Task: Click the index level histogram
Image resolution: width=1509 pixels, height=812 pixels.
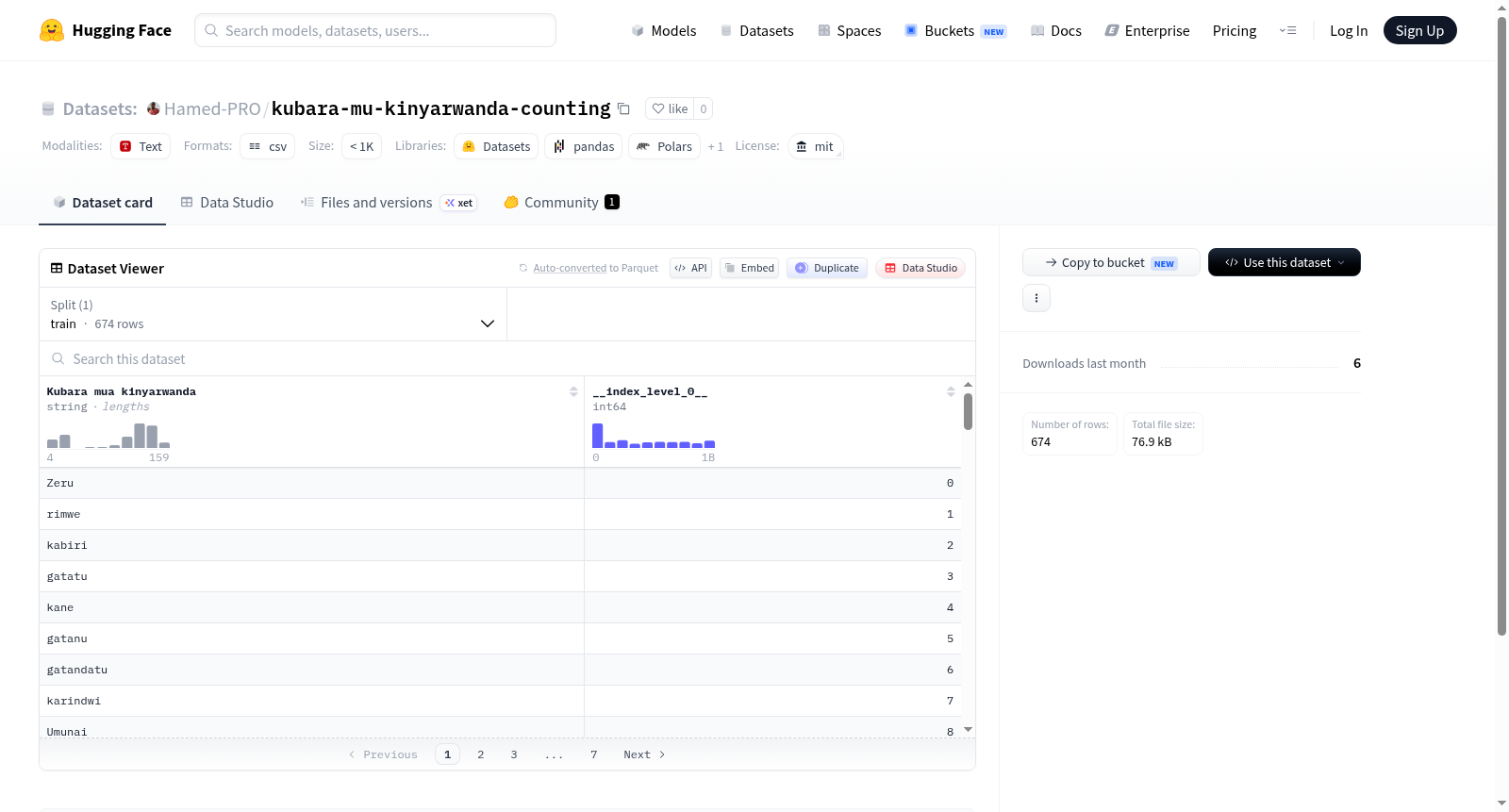Action: click(x=654, y=436)
